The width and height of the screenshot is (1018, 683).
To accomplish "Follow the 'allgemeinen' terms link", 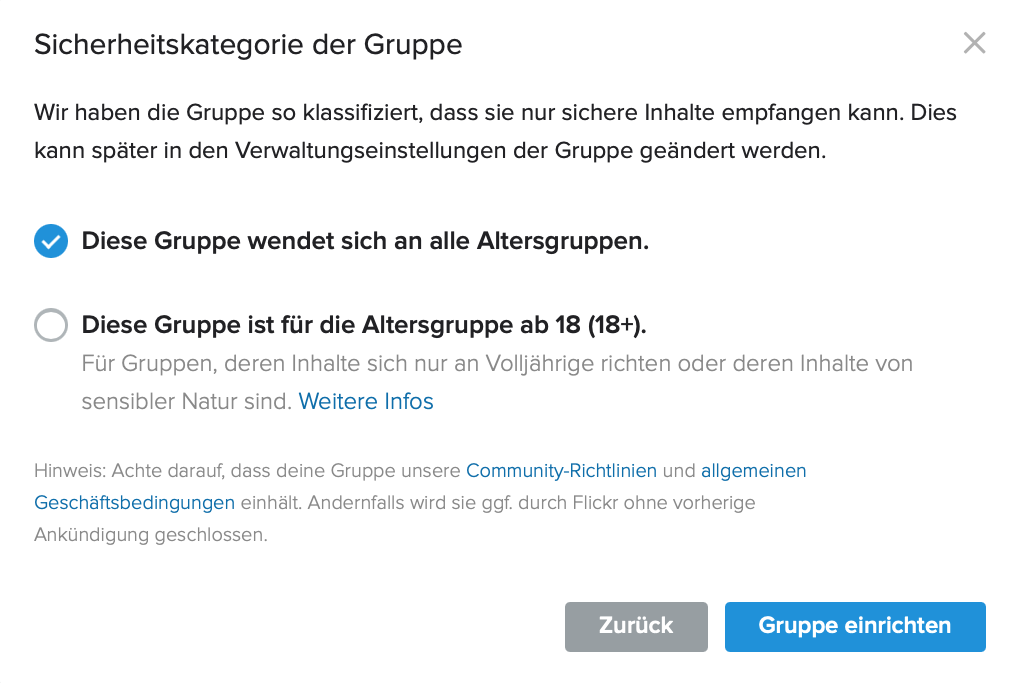I will [753, 470].
